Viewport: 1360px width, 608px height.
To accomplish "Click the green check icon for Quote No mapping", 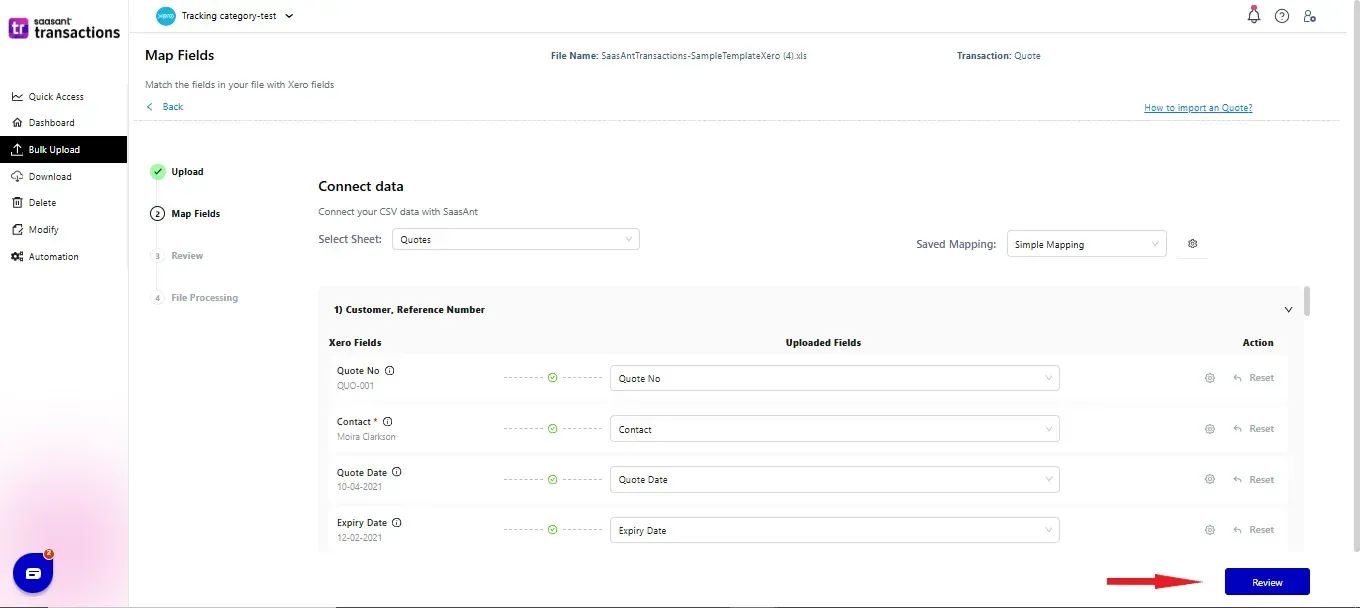I will (x=552, y=378).
